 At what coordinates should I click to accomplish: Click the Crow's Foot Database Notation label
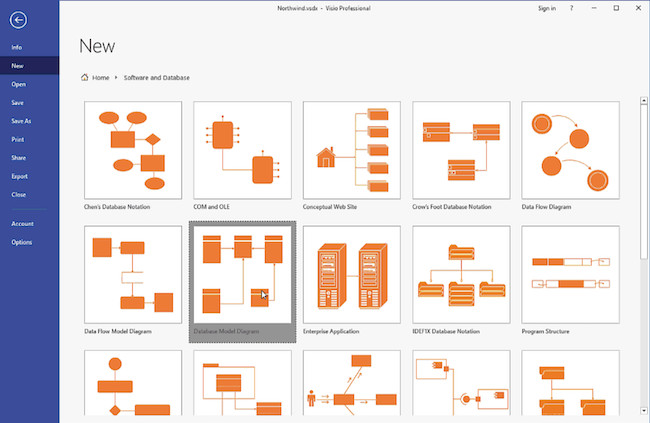coord(451,207)
